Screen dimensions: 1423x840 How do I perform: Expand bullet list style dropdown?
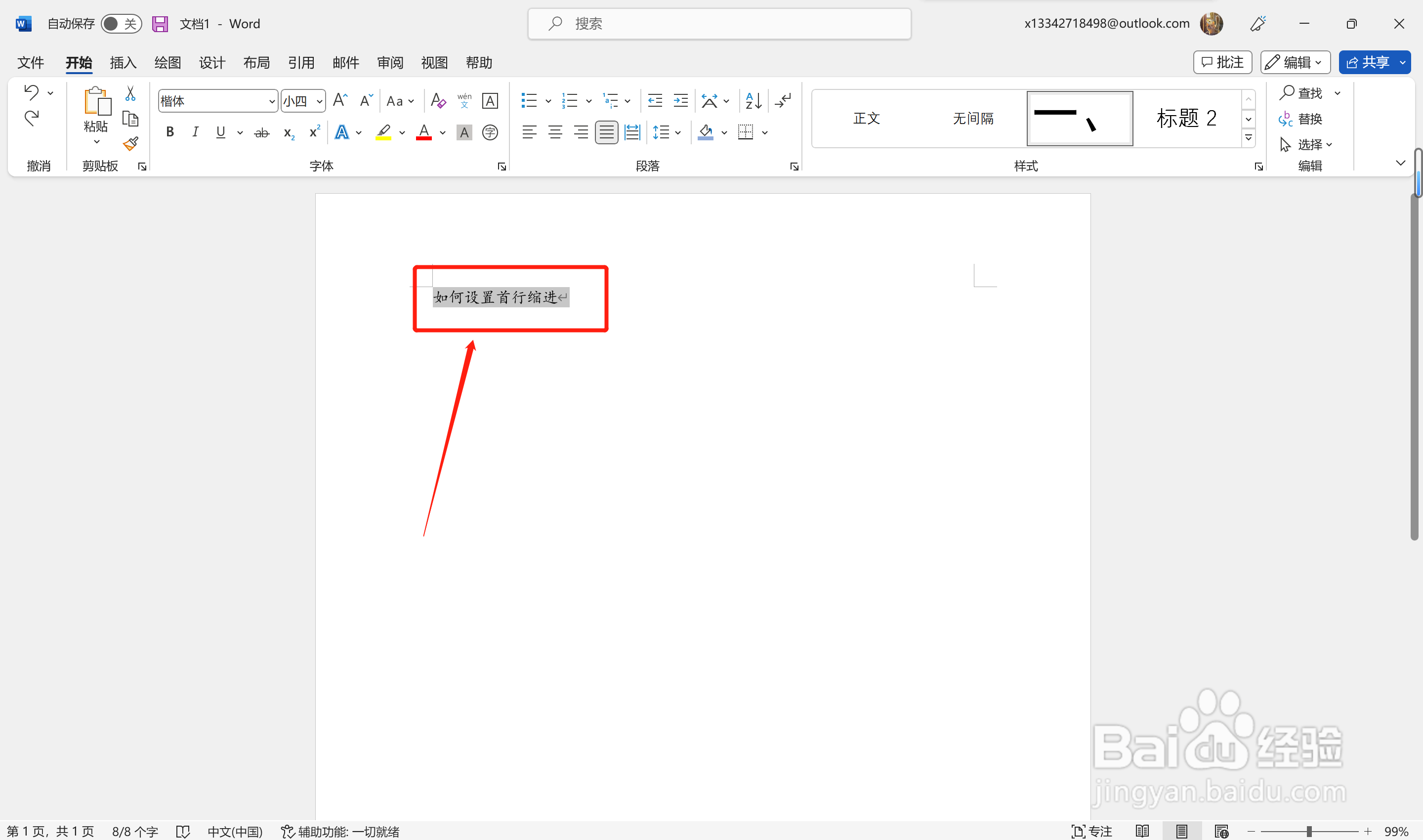pos(548,101)
